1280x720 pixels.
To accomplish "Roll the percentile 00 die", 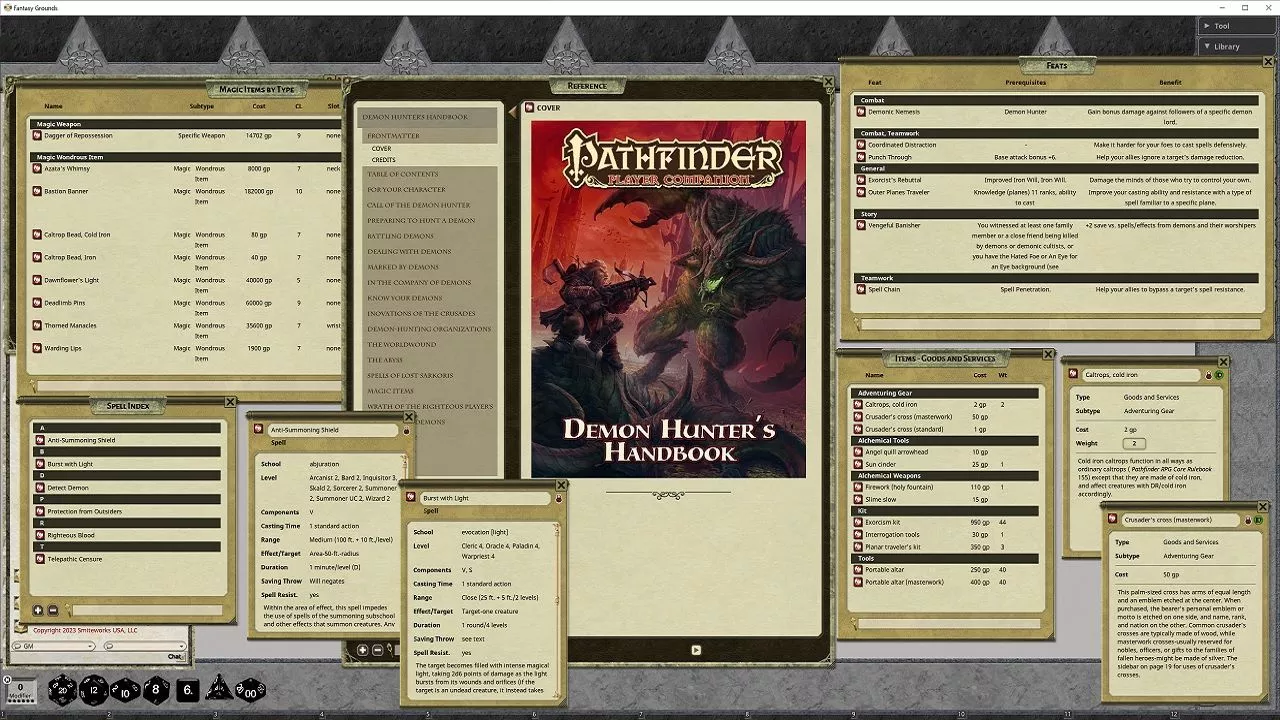I will 250,690.
